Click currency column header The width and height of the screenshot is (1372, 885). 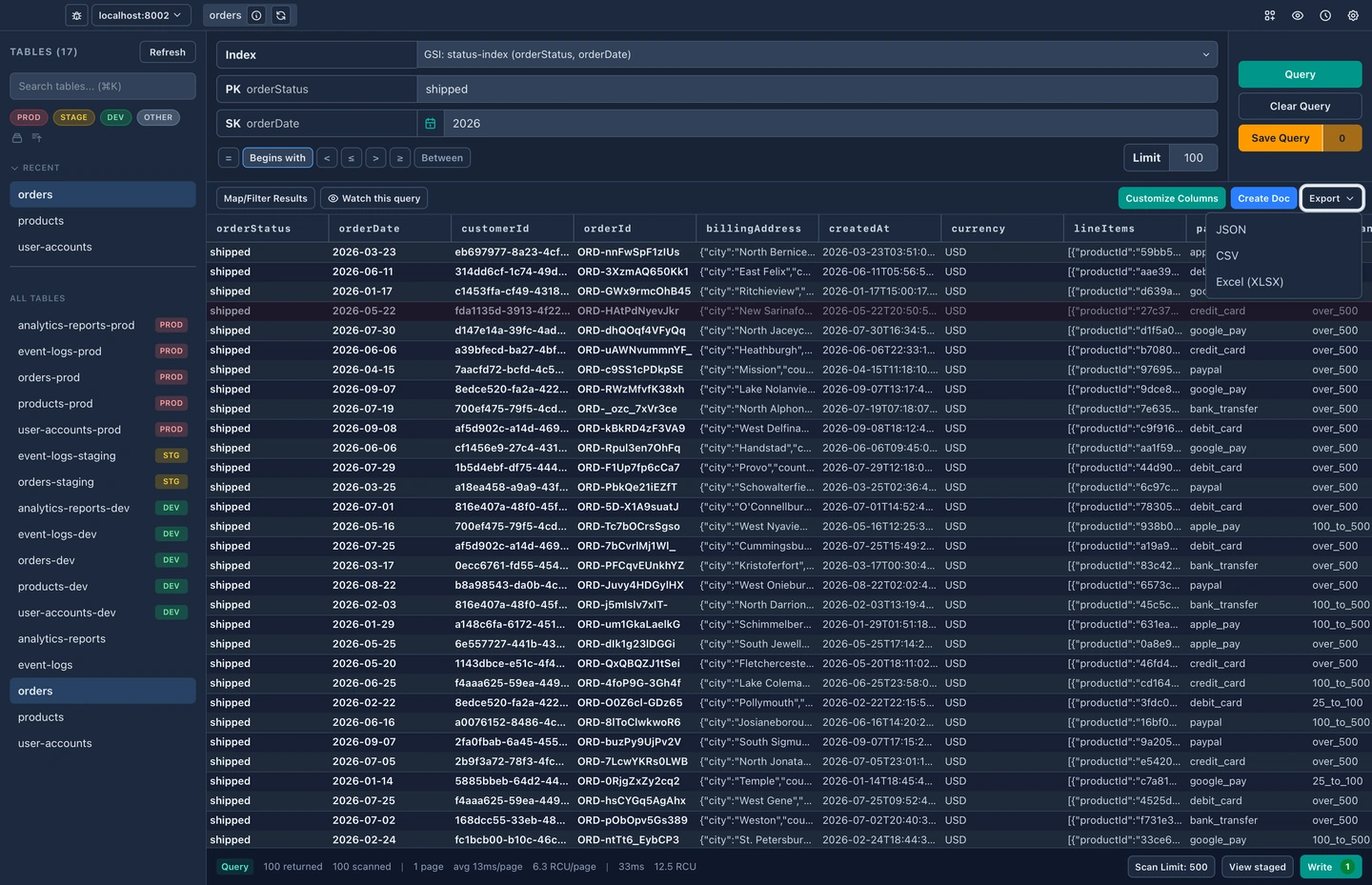(1002, 229)
